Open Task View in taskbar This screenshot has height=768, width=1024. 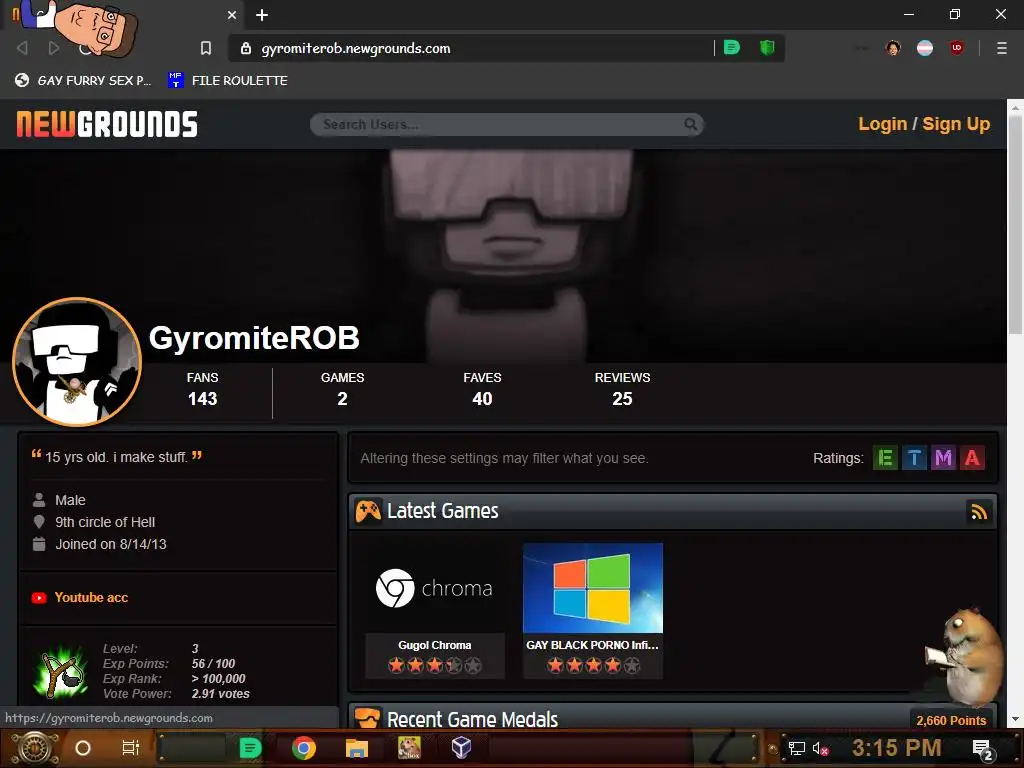[x=131, y=748]
